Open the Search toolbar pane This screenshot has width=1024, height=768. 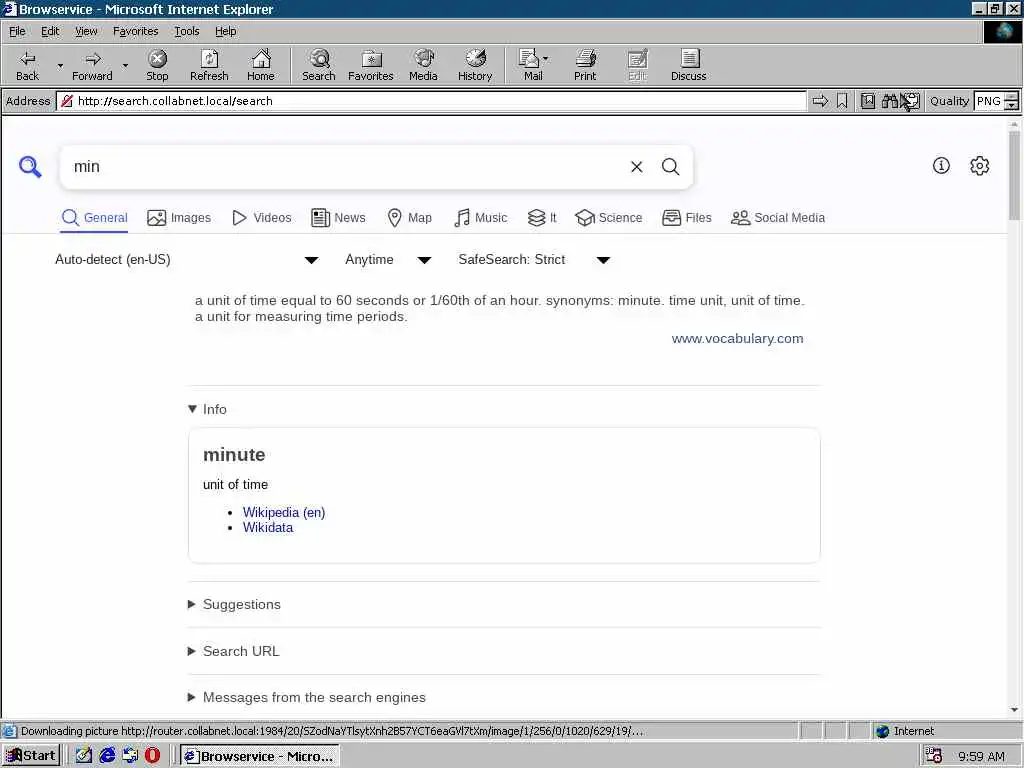(x=319, y=65)
